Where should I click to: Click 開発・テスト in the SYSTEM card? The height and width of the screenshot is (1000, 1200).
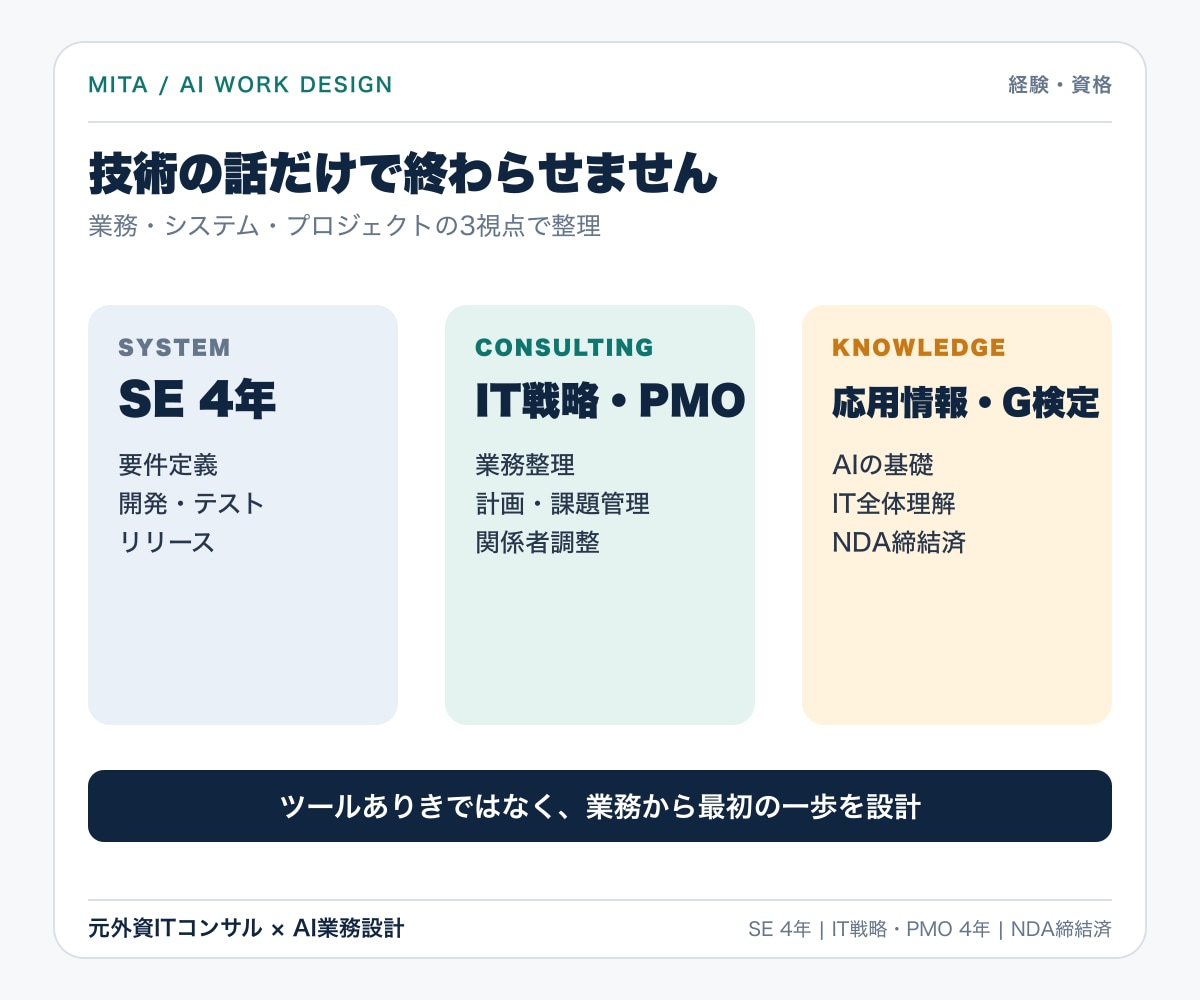[191, 503]
